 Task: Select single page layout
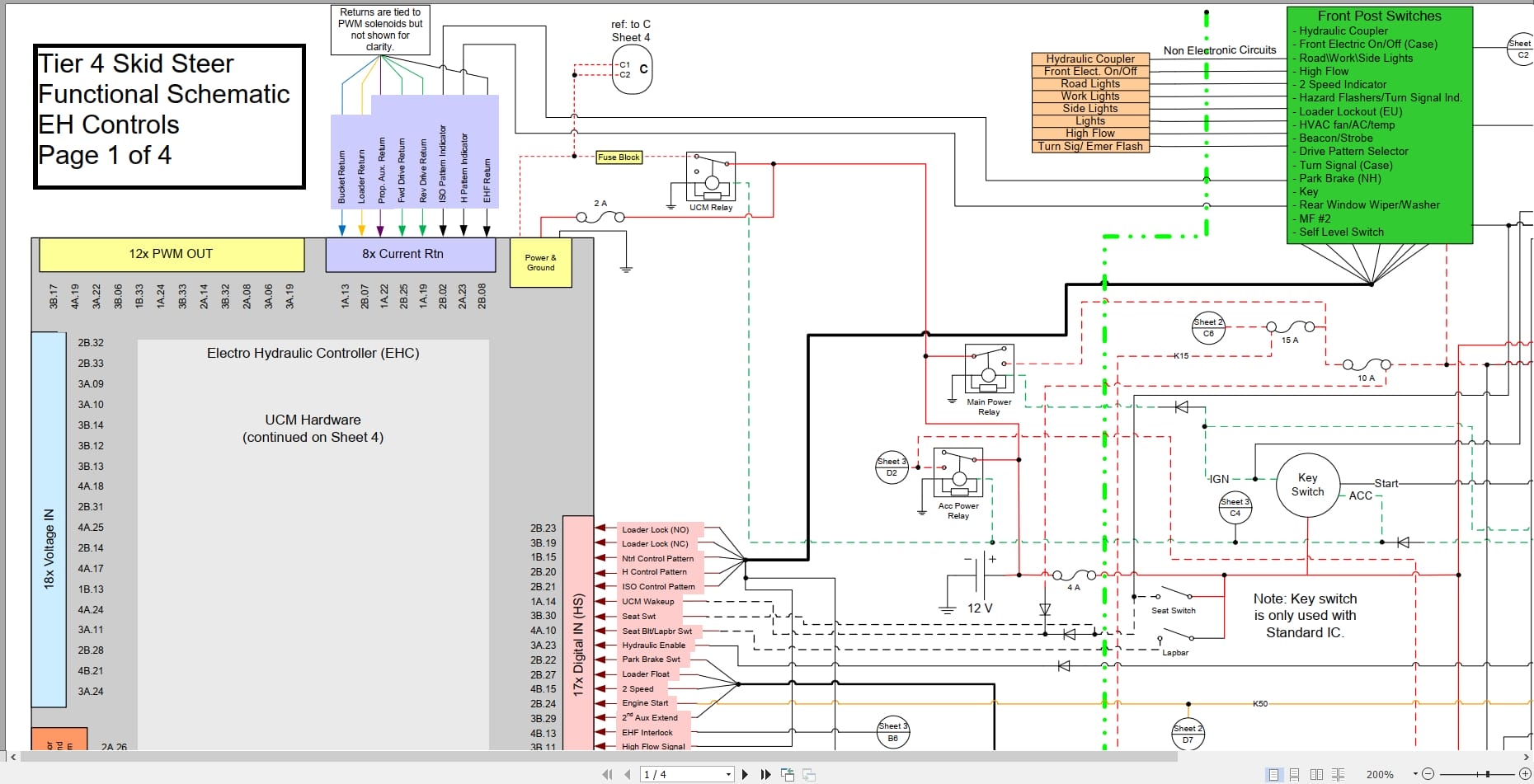pos(1274,774)
